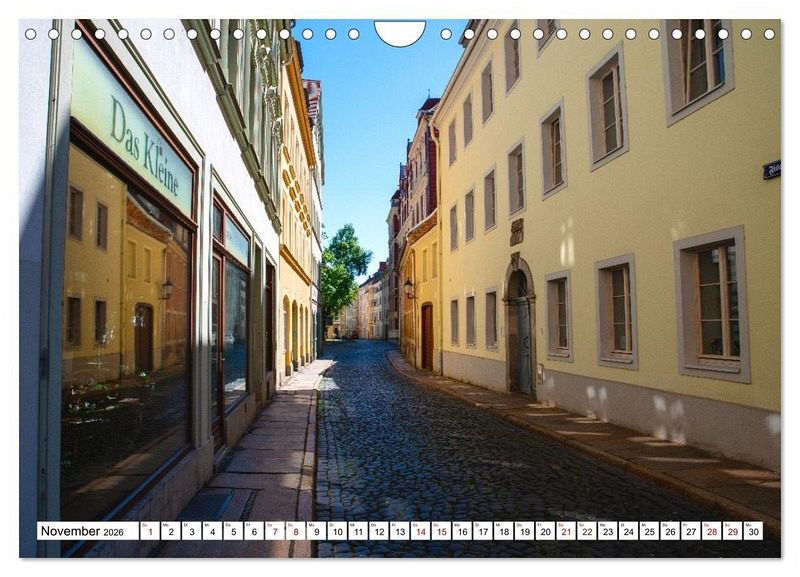Screen dimensions: 800x577
Task: Select day 18 in the calendar strip
Action: [503, 531]
